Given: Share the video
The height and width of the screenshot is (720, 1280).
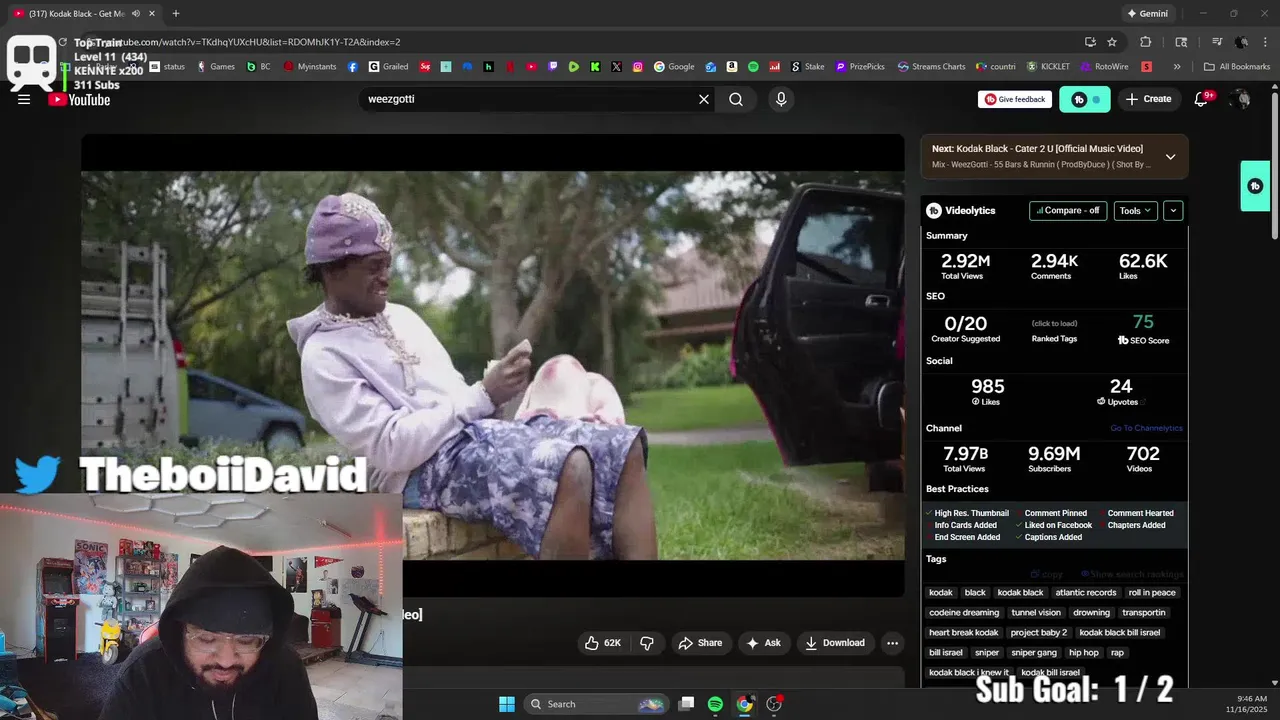Looking at the screenshot, I should pos(700,643).
